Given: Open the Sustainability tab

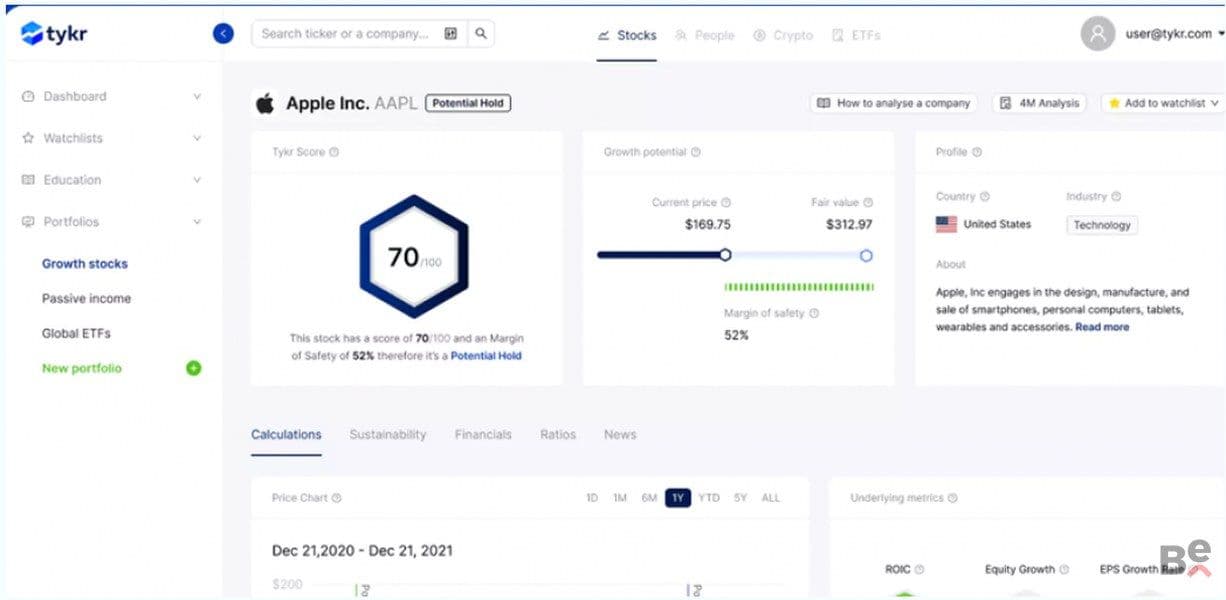Looking at the screenshot, I should click(388, 435).
